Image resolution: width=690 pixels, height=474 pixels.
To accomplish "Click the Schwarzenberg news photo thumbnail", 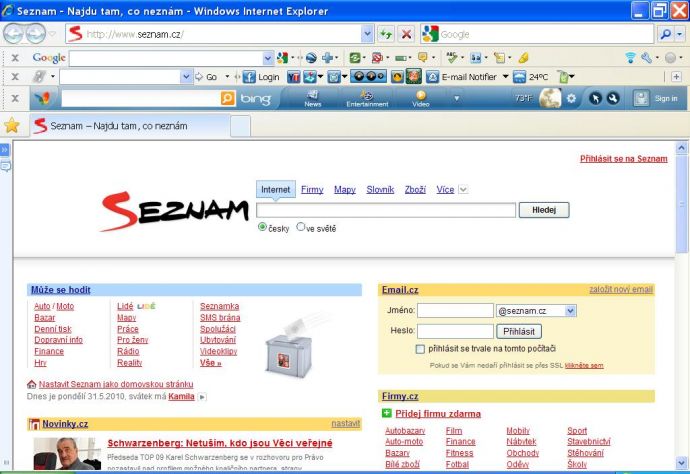I will [x=67, y=454].
